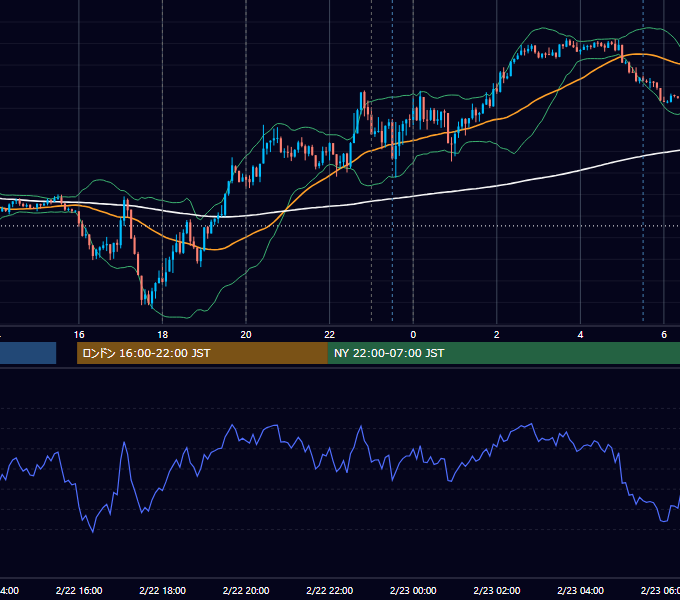Select the blue session bar left of ロンドン
The image size is (680, 600).
[28, 353]
